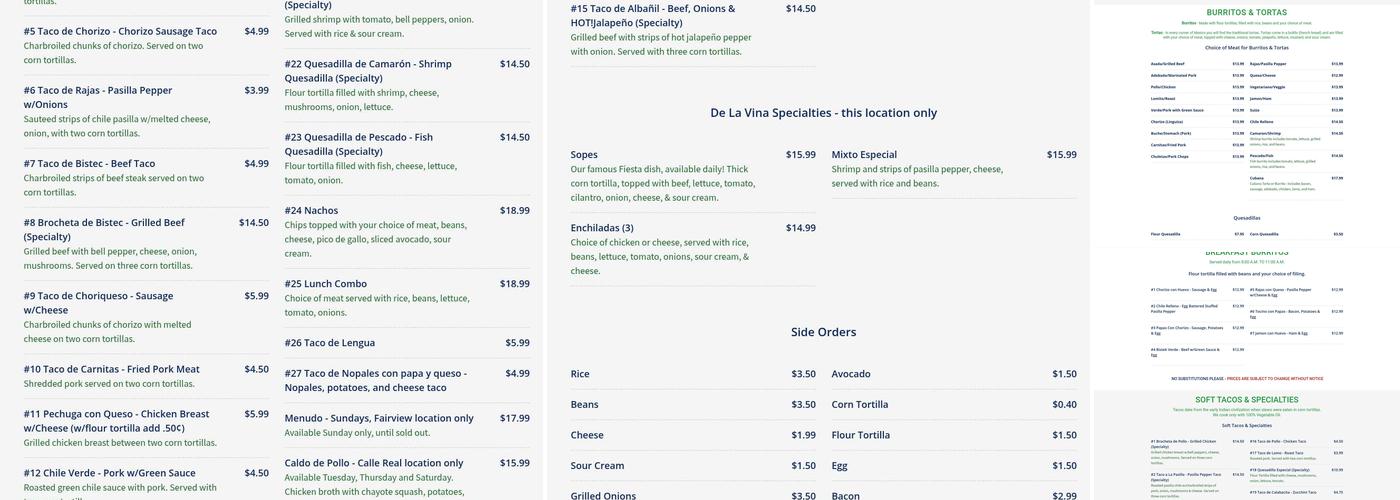The image size is (1400, 500).
Task: Select #10 Taco de Carnitas item
Action: (x=111, y=369)
